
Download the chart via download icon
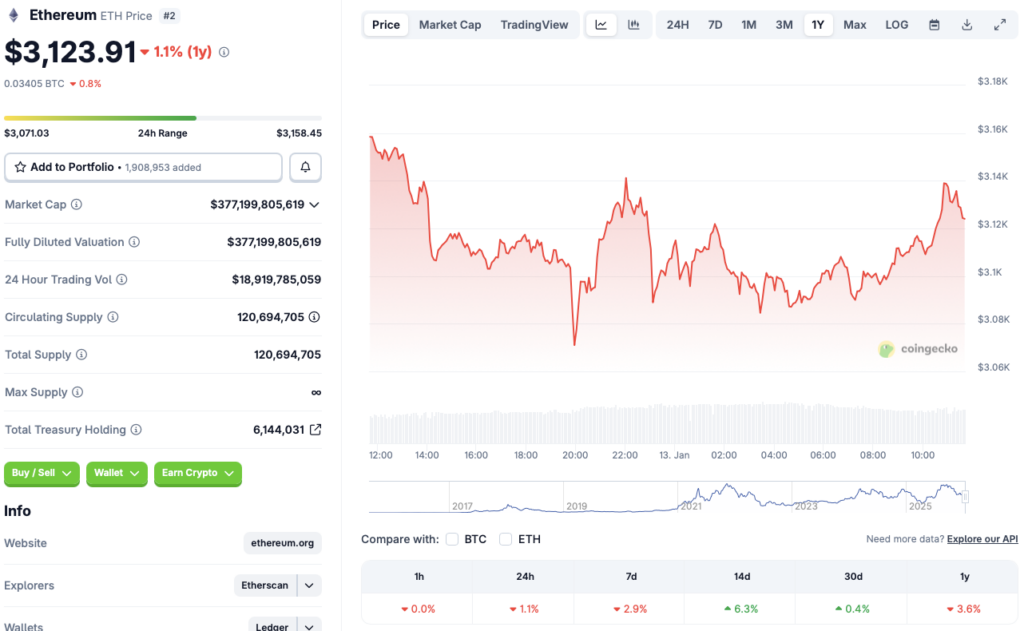[x=966, y=24]
